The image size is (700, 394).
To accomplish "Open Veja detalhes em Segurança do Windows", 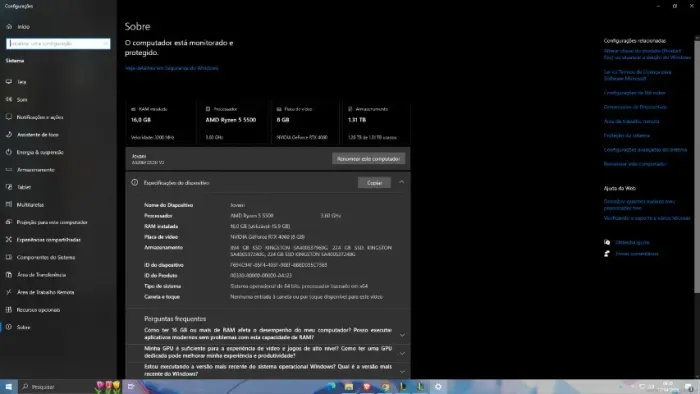I will (x=172, y=68).
